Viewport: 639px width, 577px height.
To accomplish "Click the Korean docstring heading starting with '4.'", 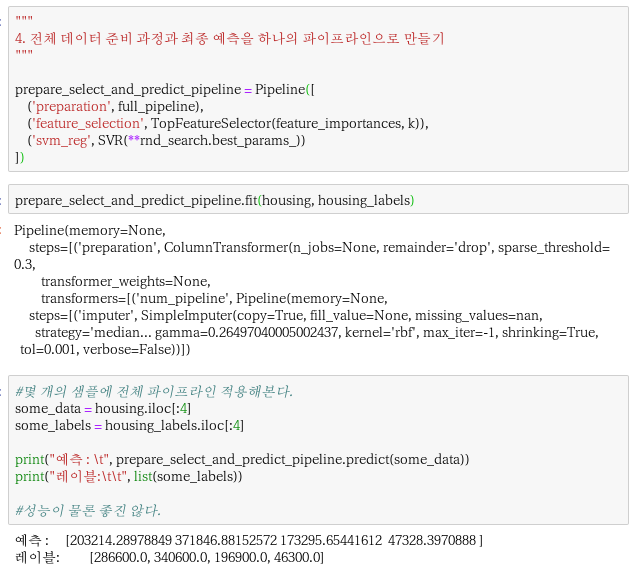I will 229,38.
